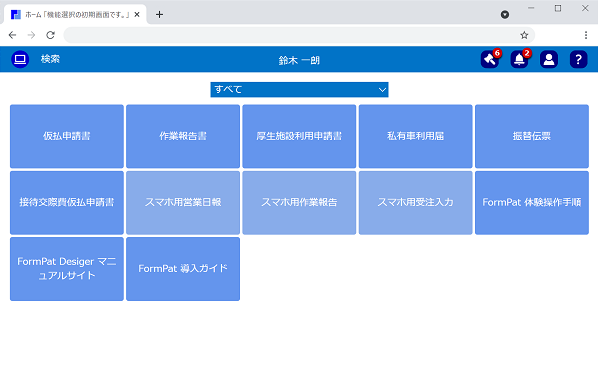Minimize the browser window
This screenshot has width=598, height=373.
click(531, 8)
